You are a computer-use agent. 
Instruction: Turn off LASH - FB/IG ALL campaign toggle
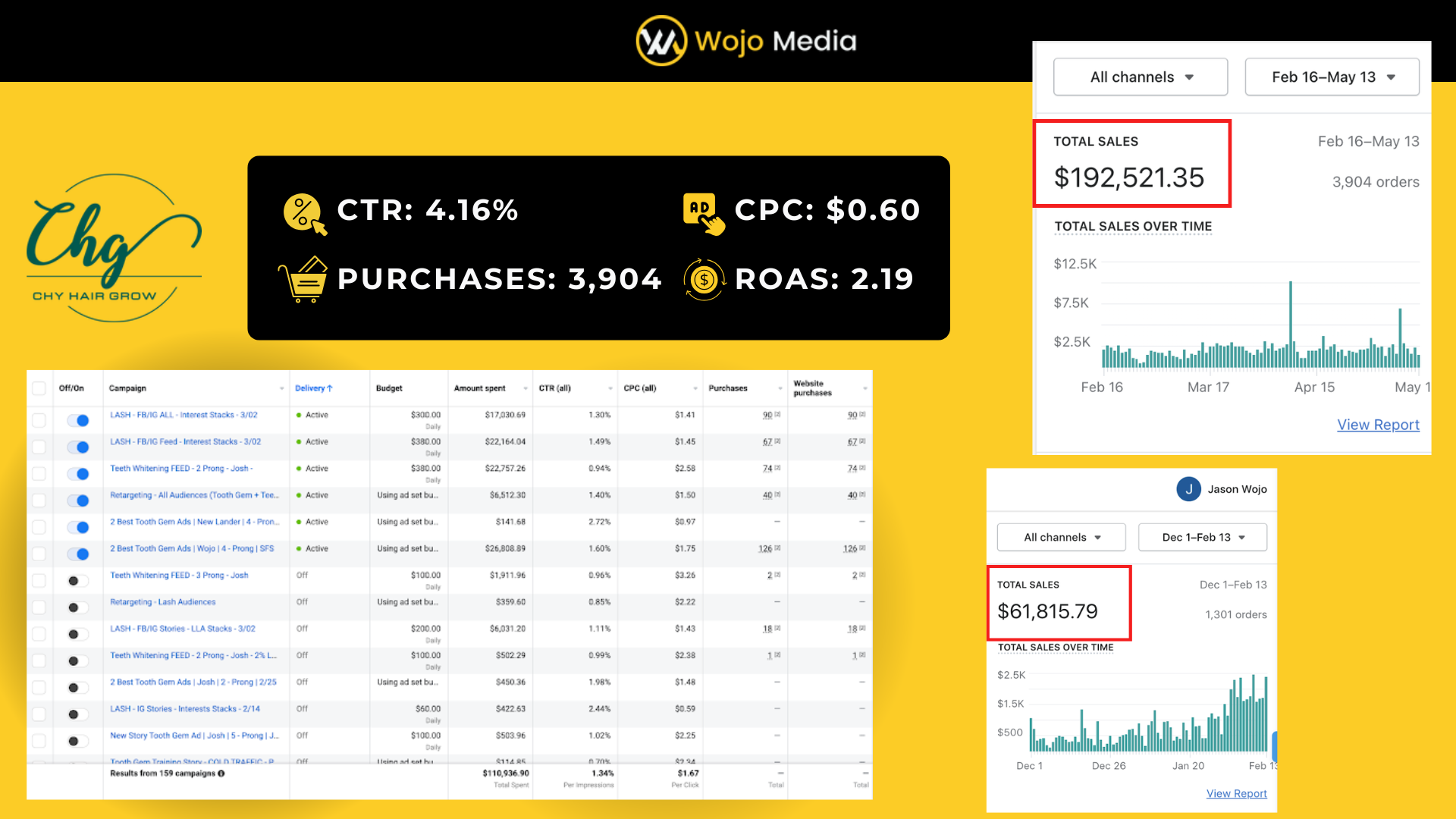[x=78, y=420]
